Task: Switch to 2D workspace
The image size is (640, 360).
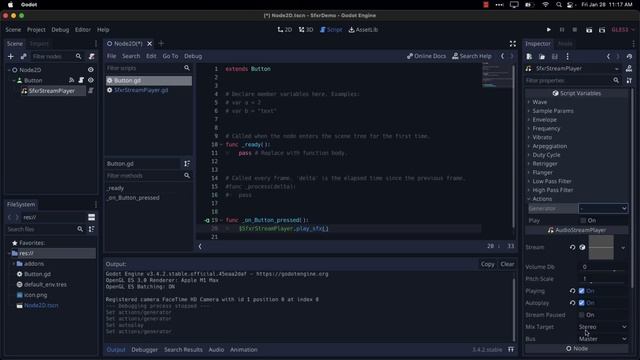Action: click(284, 30)
